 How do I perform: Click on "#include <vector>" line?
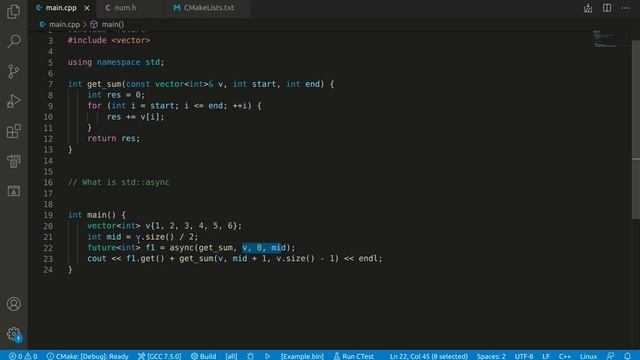coord(109,40)
